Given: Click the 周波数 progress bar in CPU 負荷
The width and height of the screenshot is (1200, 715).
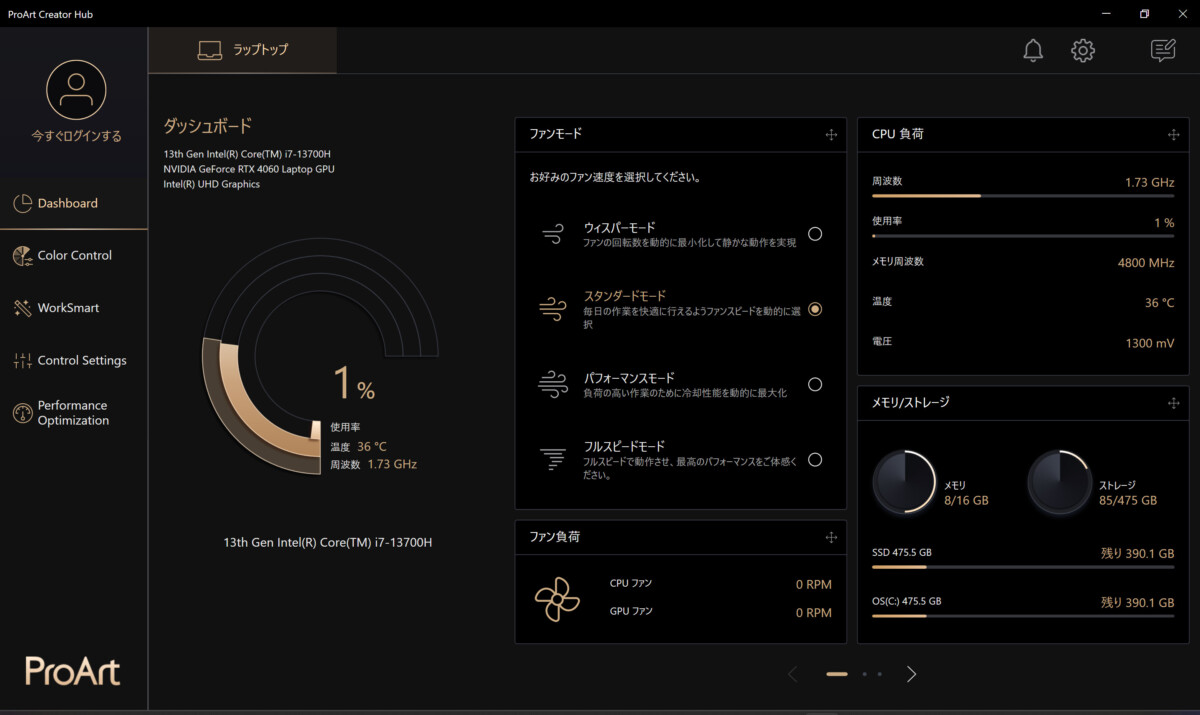Looking at the screenshot, I should tap(1023, 196).
